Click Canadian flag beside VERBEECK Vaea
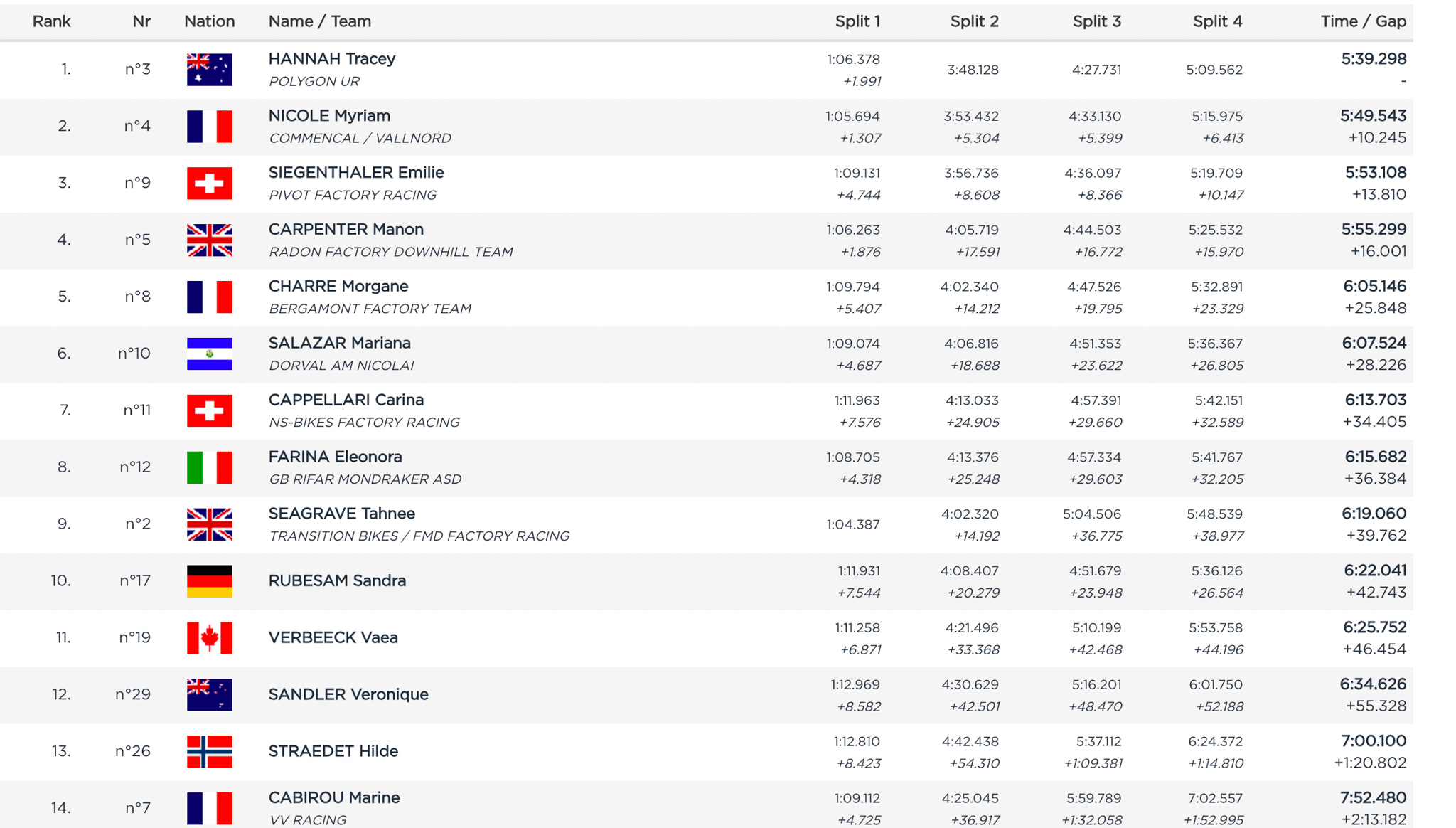 point(209,638)
